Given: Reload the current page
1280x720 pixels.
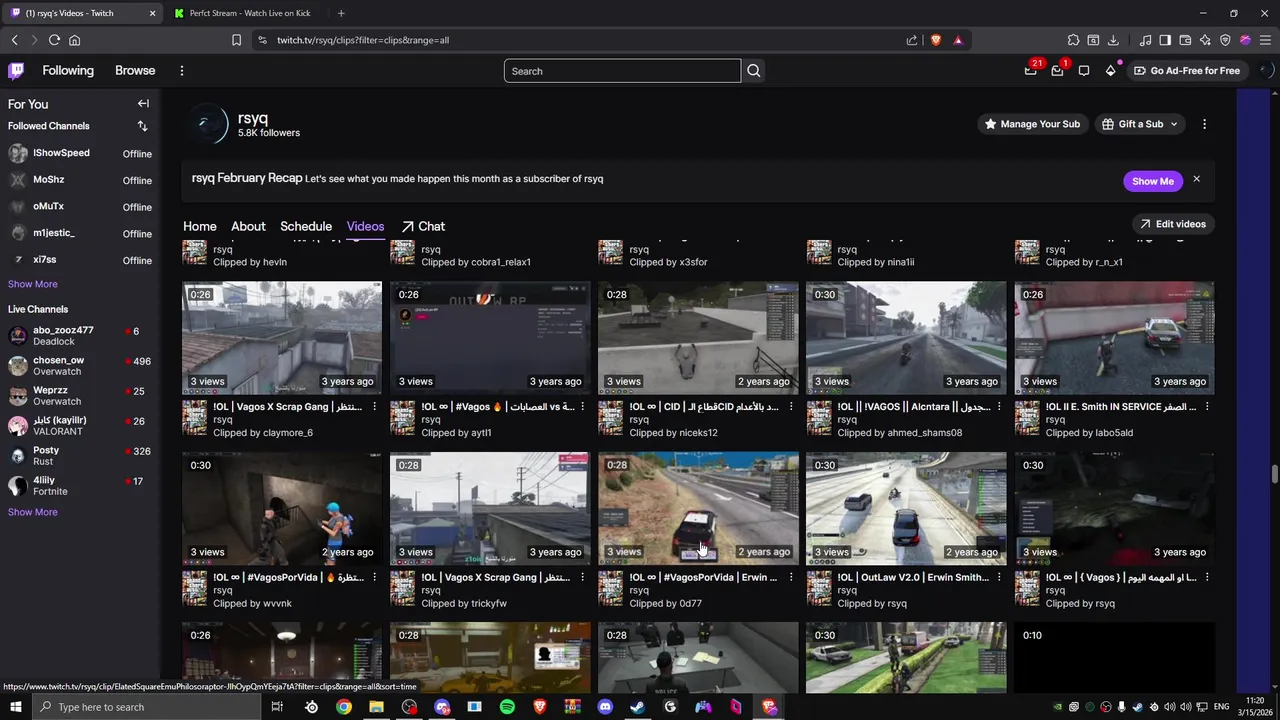Looking at the screenshot, I should point(54,40).
